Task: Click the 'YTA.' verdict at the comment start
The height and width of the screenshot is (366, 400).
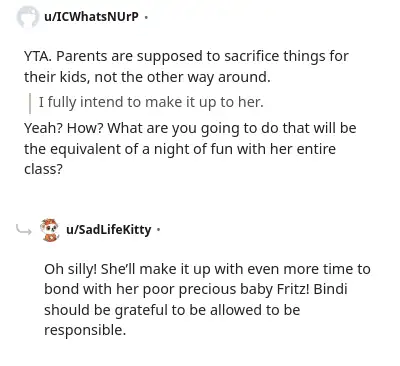Action: (x=38, y=56)
